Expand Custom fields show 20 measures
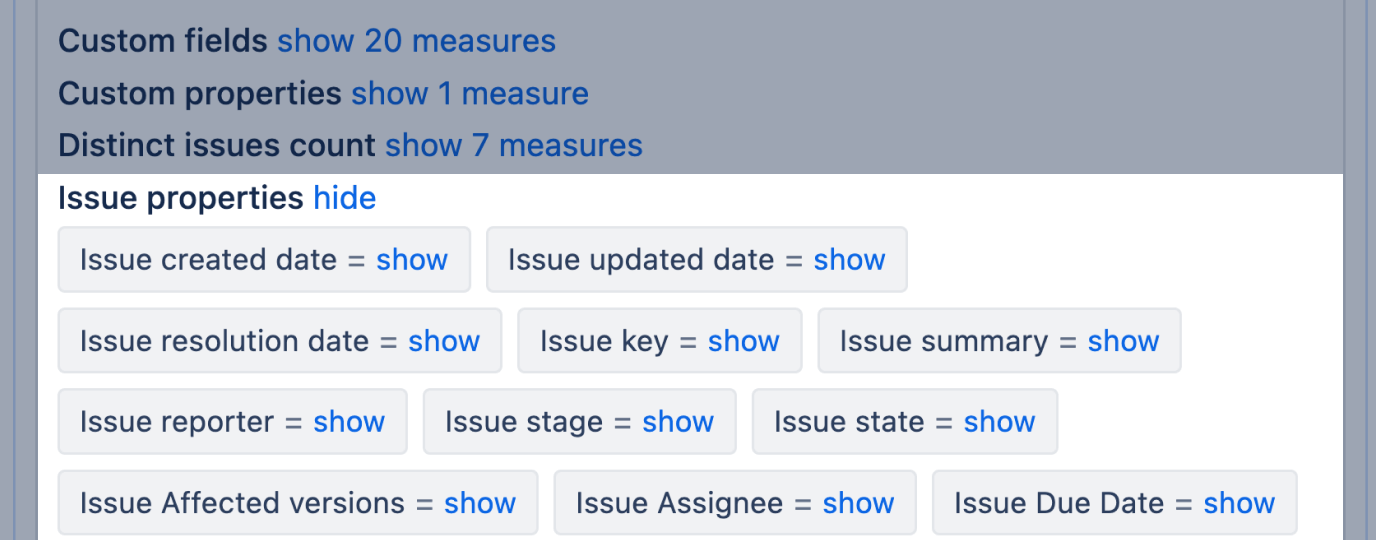Viewport: 1376px width, 540px height. click(416, 41)
